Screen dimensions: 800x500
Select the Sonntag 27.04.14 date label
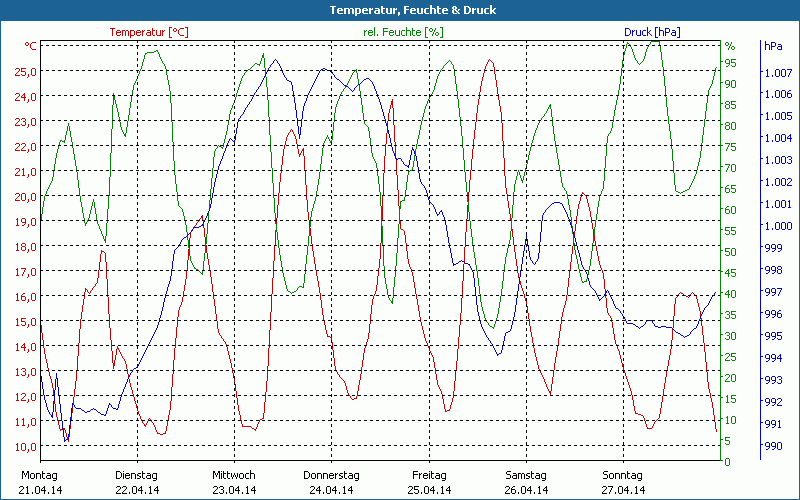pyautogui.click(x=622, y=482)
